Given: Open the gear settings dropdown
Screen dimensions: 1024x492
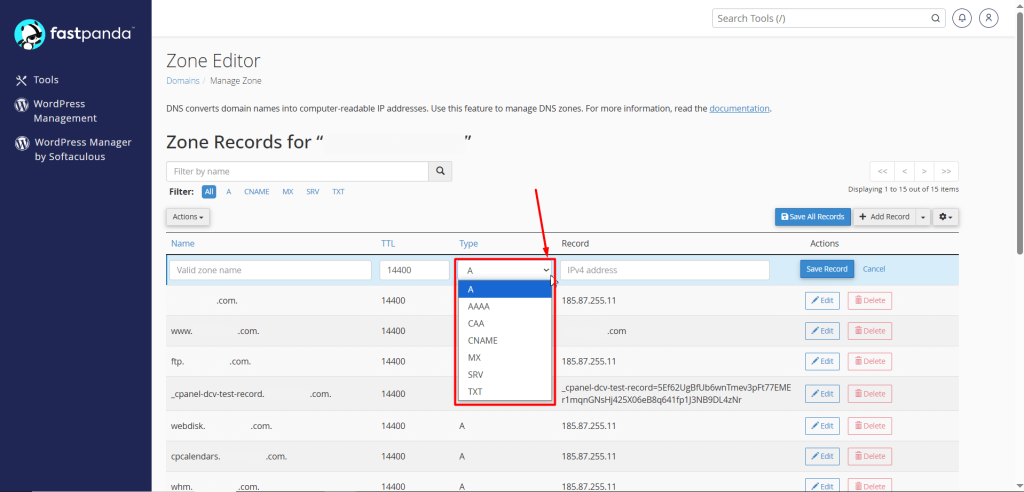Looking at the screenshot, I should click(x=945, y=217).
